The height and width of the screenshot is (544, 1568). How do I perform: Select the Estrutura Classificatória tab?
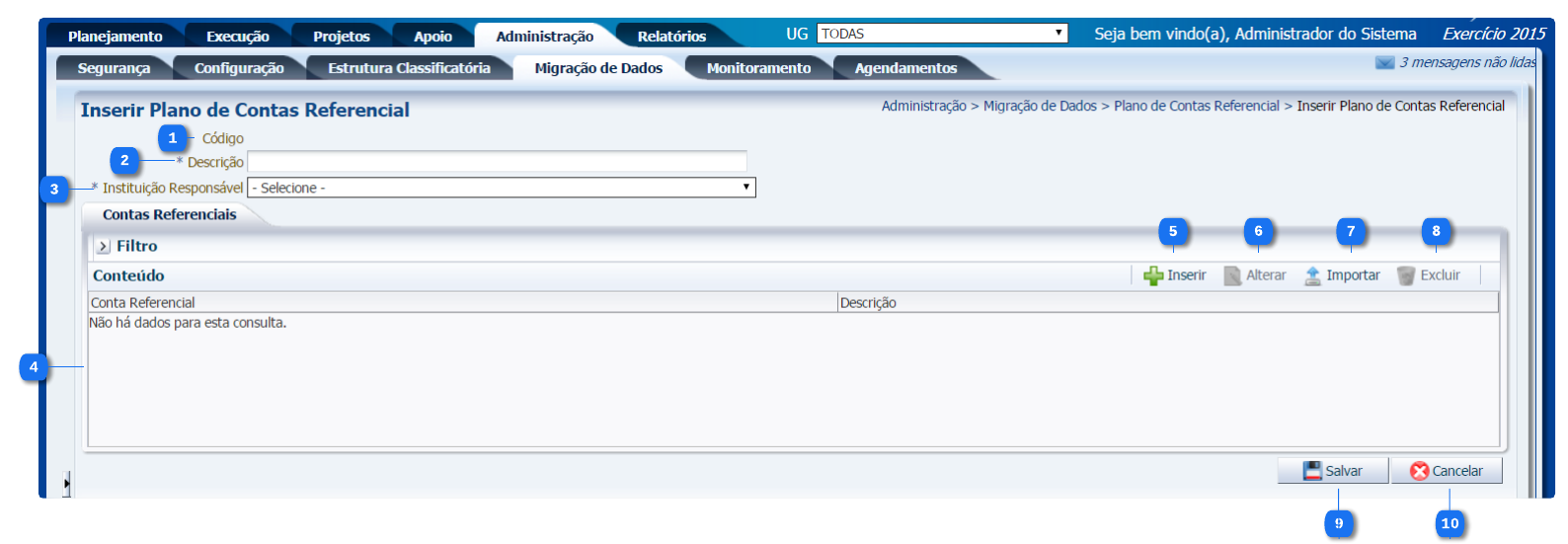[x=409, y=68]
